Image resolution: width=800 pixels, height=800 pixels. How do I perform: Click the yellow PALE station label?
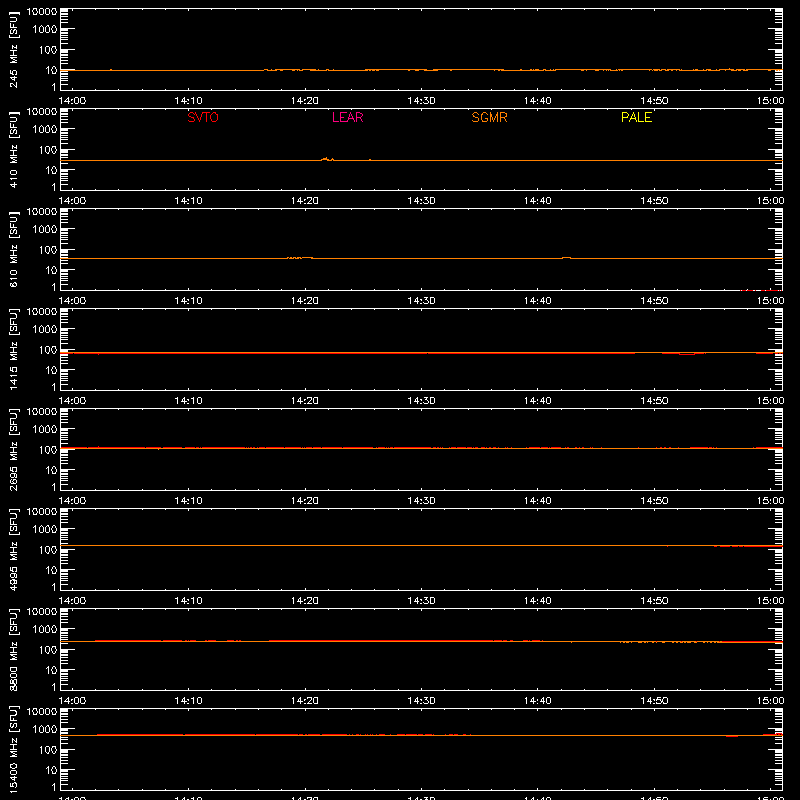636,117
